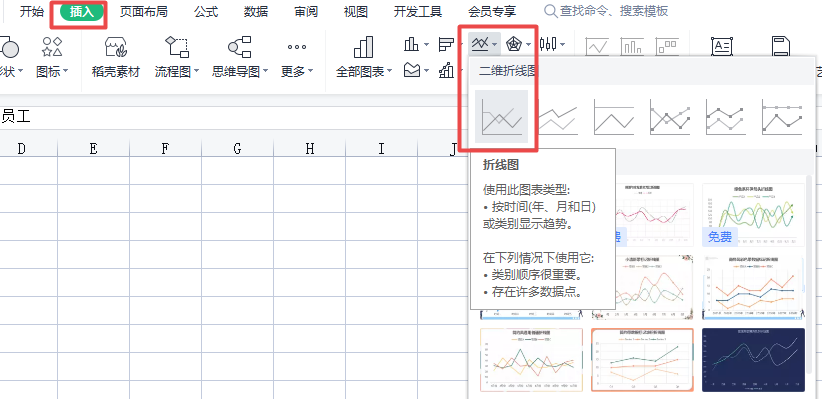Select the dark navy line chart template

[753, 360]
